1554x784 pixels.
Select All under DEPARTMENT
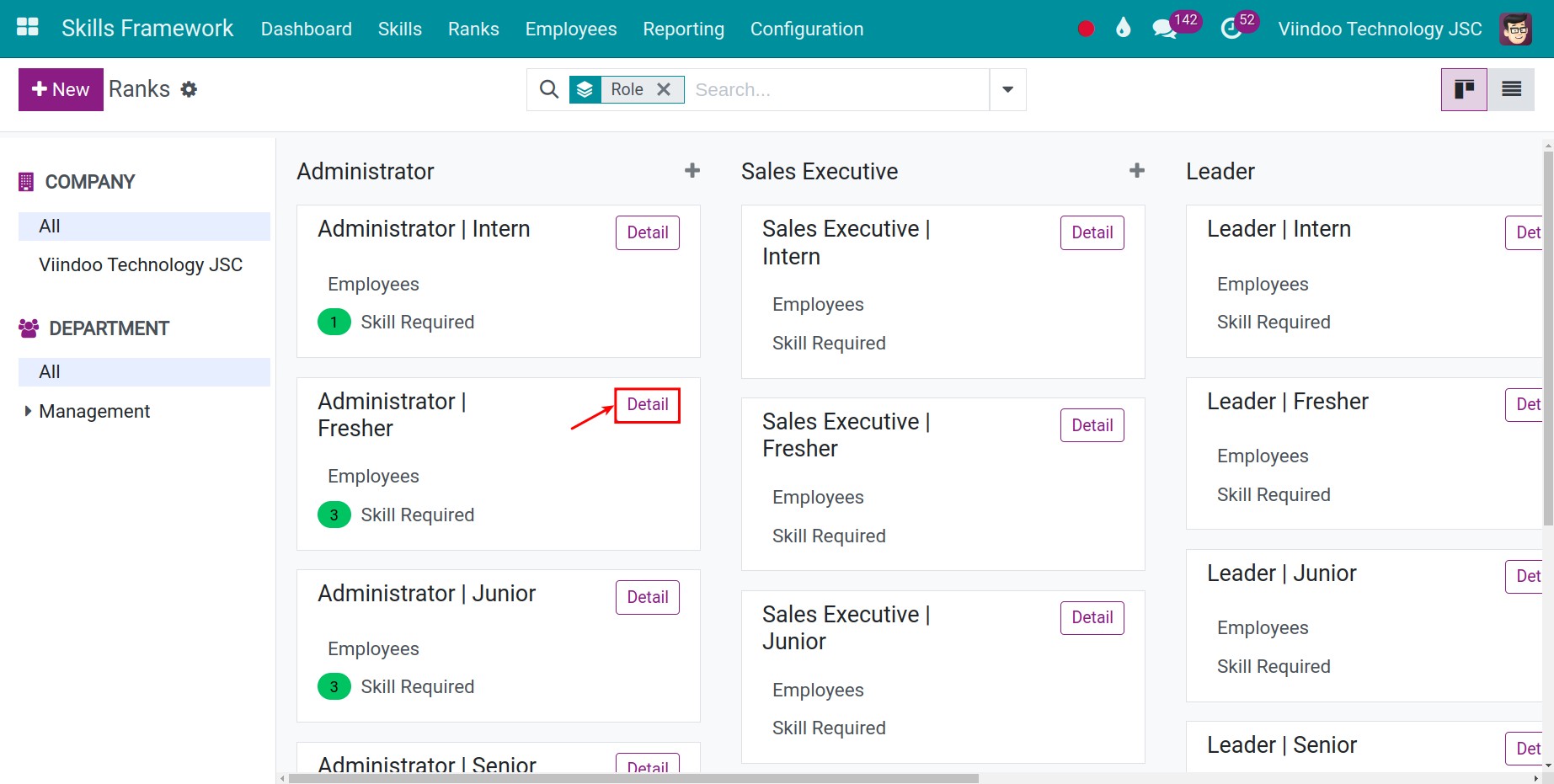(144, 371)
